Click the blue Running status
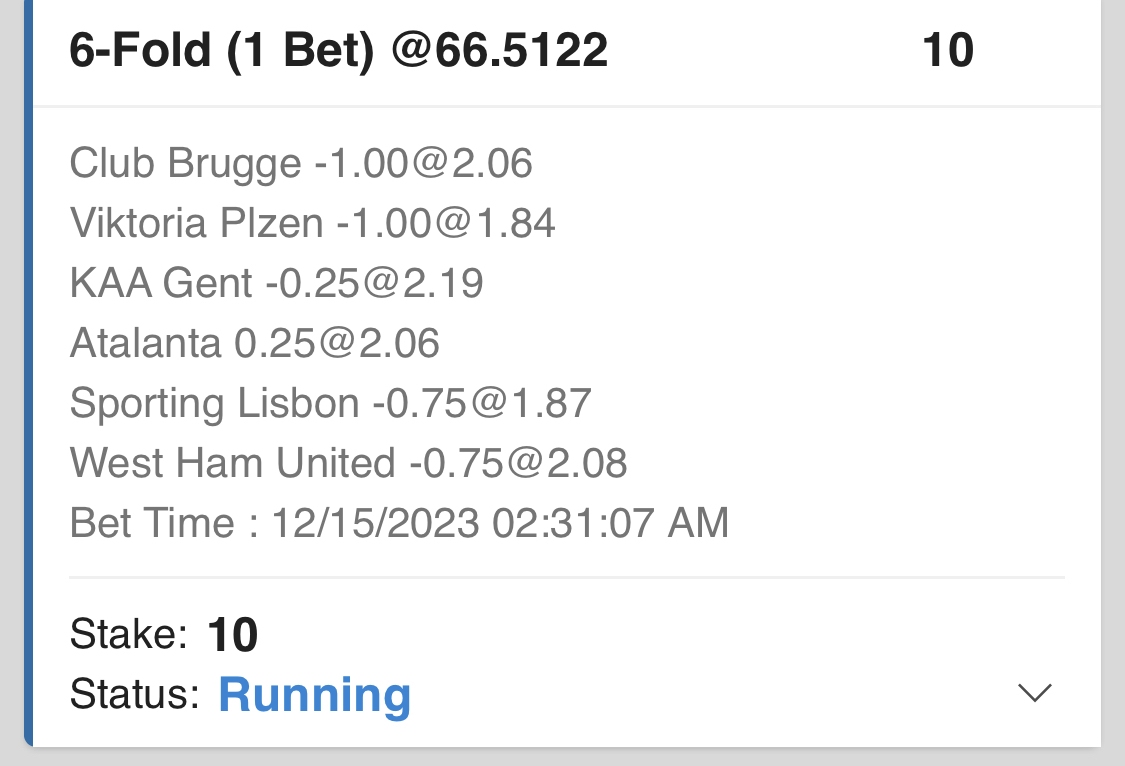The image size is (1125, 766). tap(314, 694)
